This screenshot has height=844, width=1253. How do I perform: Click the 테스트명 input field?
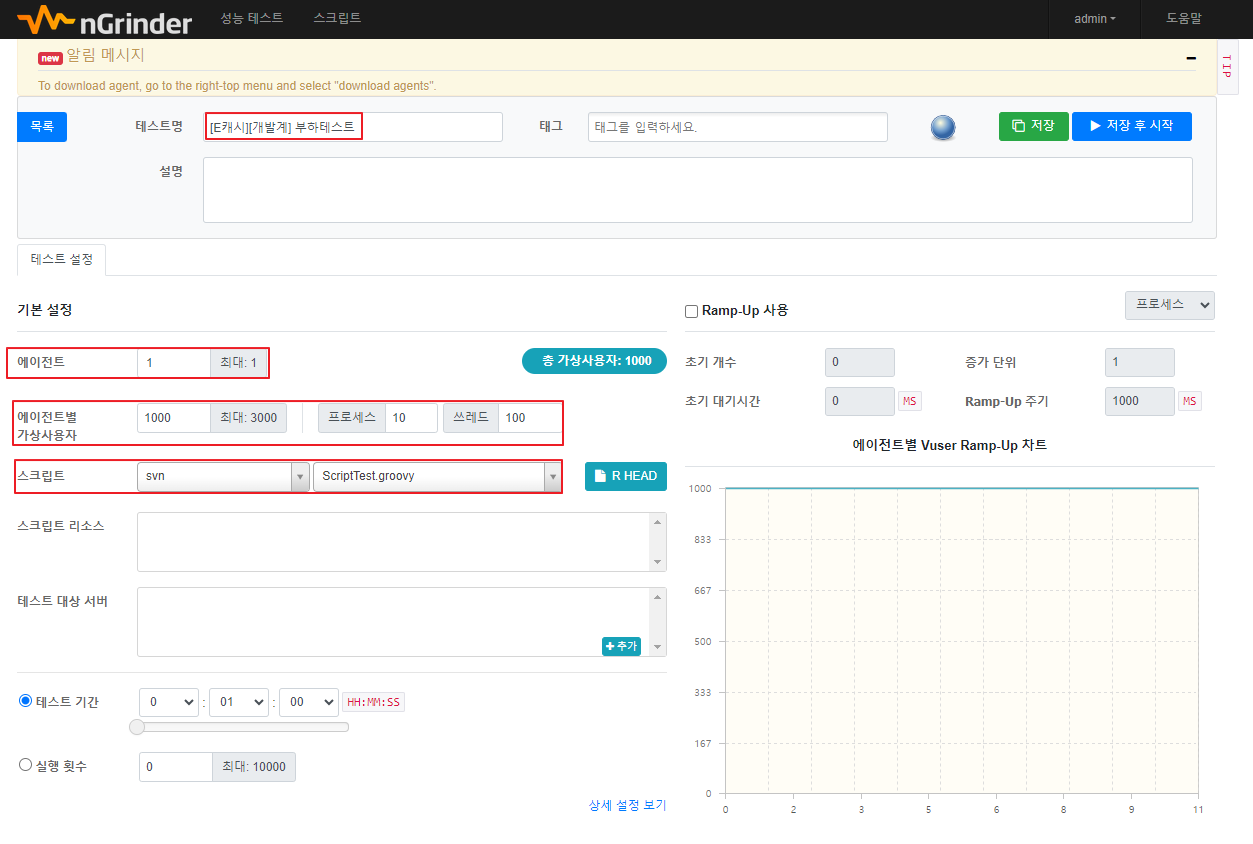353,127
